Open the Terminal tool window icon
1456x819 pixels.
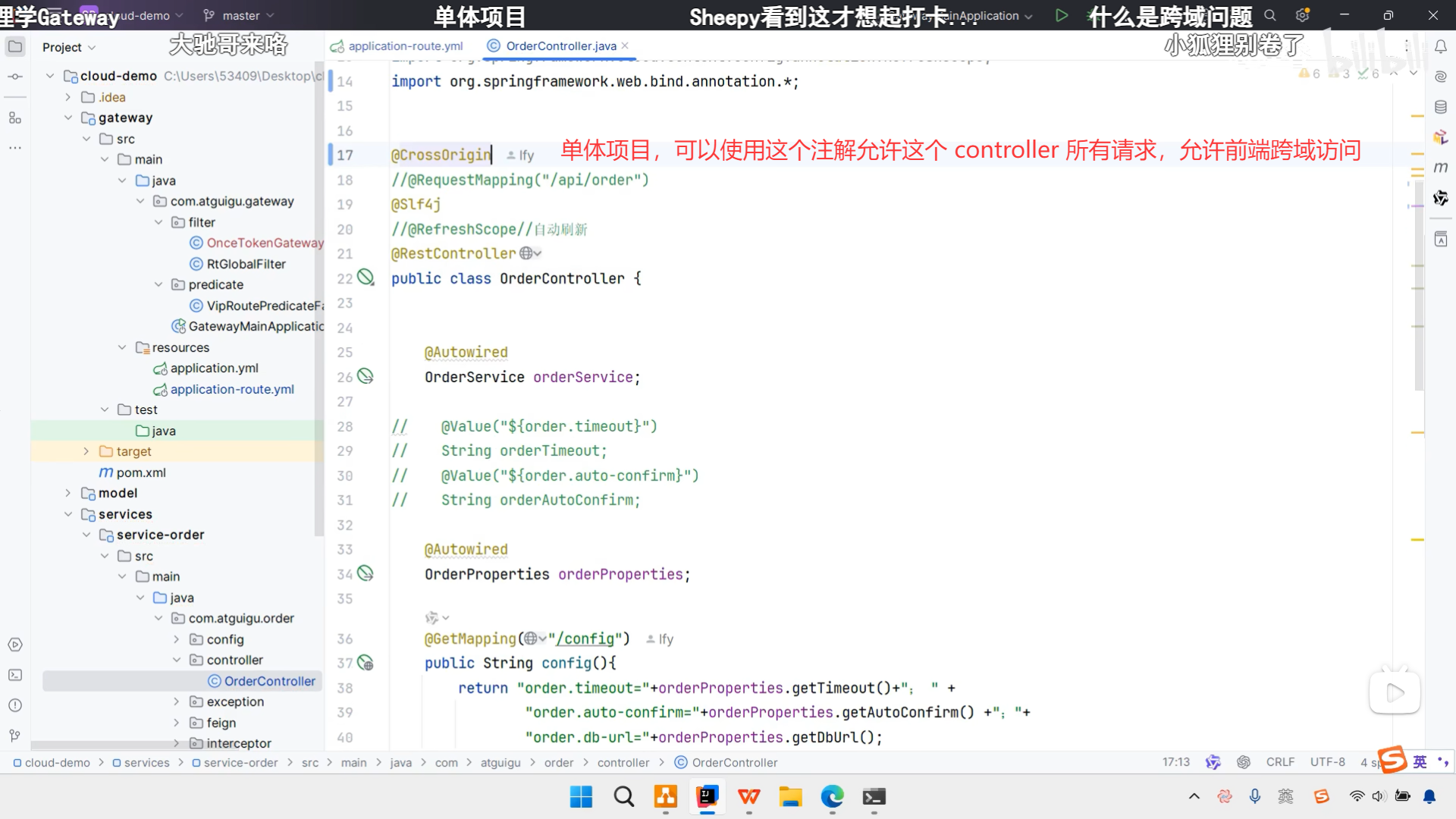point(15,675)
